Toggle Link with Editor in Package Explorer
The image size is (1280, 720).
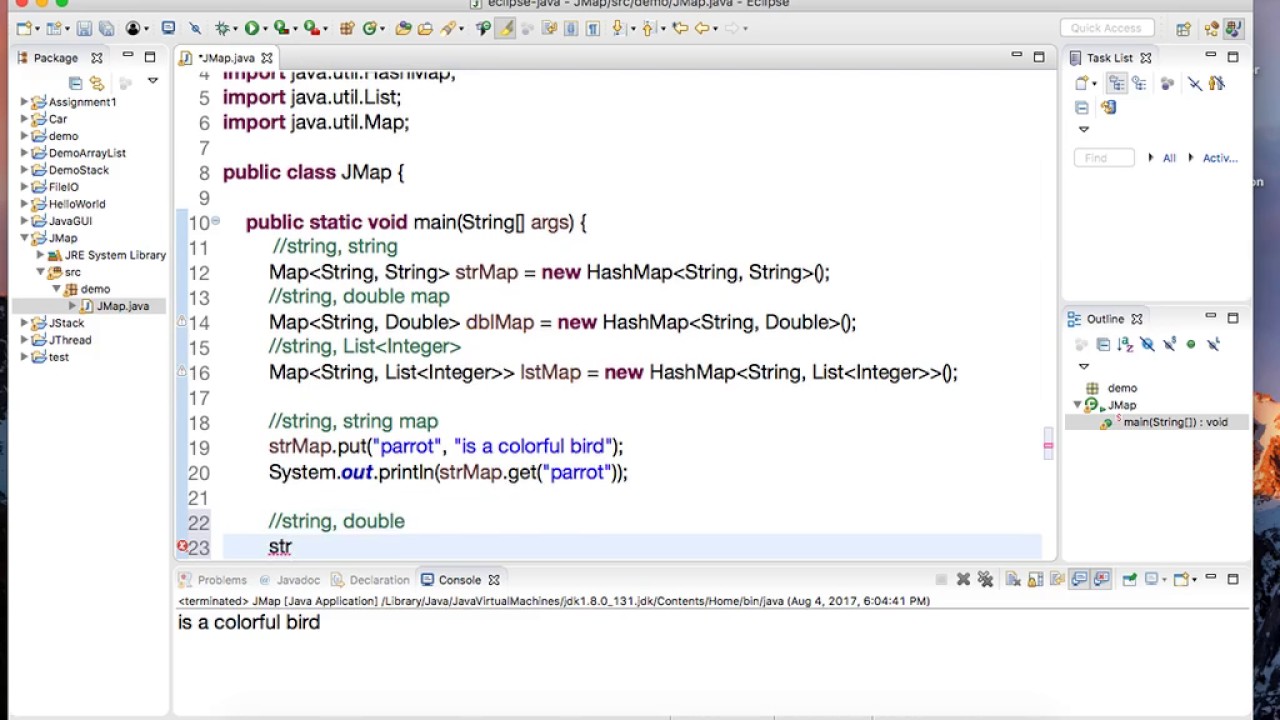[x=97, y=83]
